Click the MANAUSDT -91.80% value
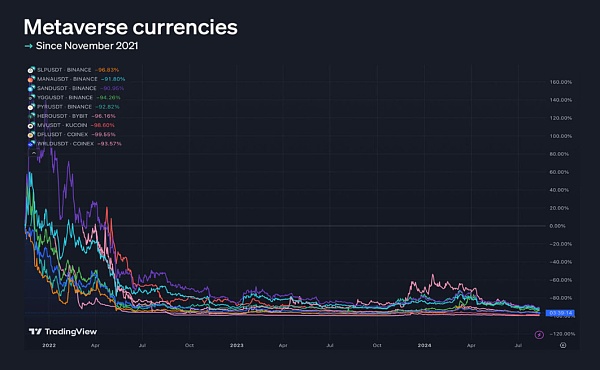The width and height of the screenshot is (600, 370). (x=113, y=79)
